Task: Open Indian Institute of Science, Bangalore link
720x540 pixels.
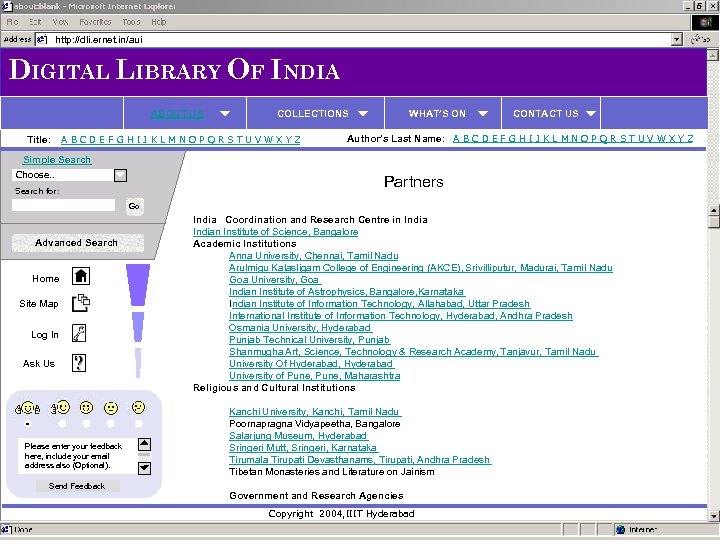Action: [276, 232]
